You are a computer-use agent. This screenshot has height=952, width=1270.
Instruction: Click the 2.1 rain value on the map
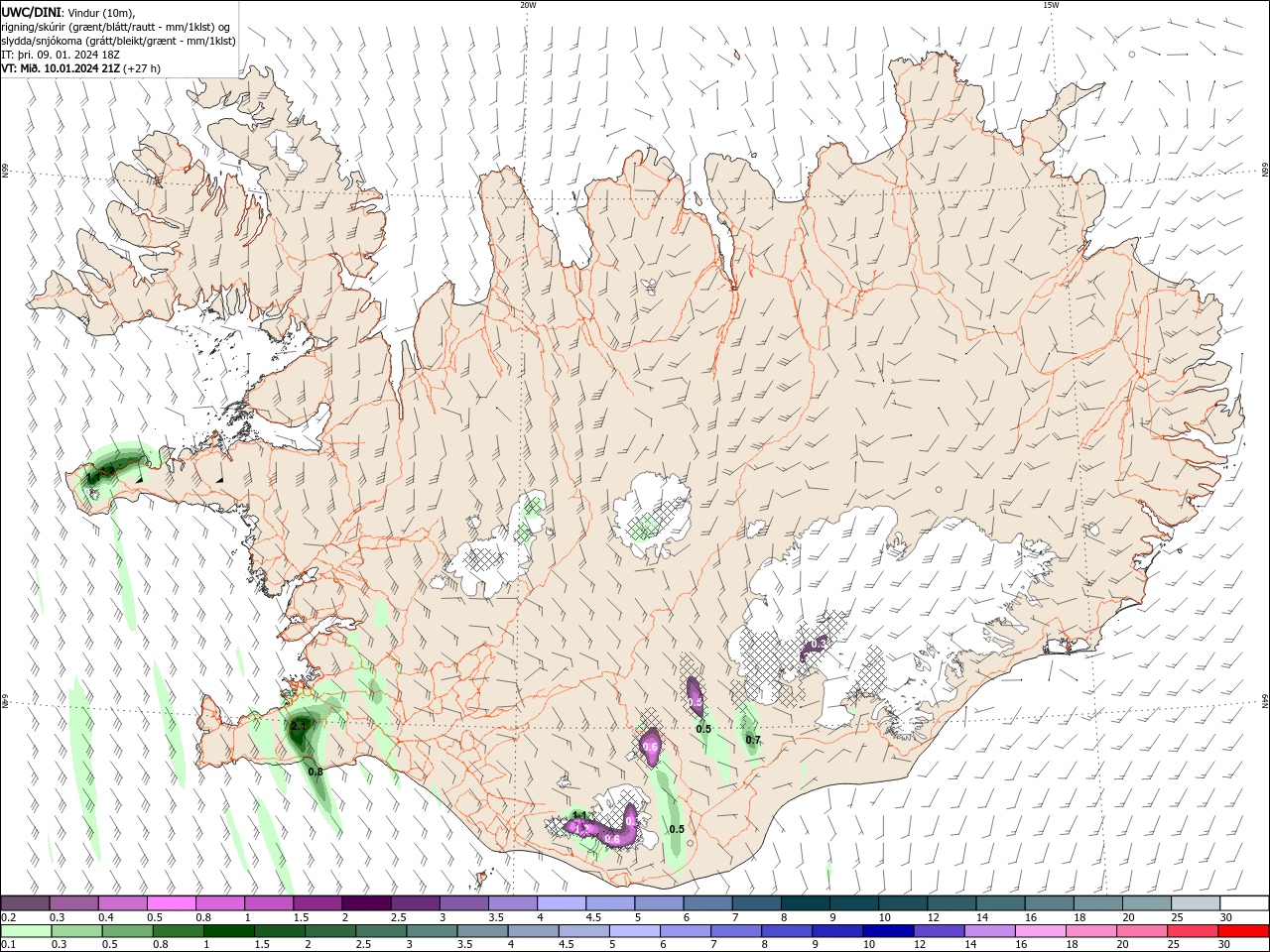[300, 727]
